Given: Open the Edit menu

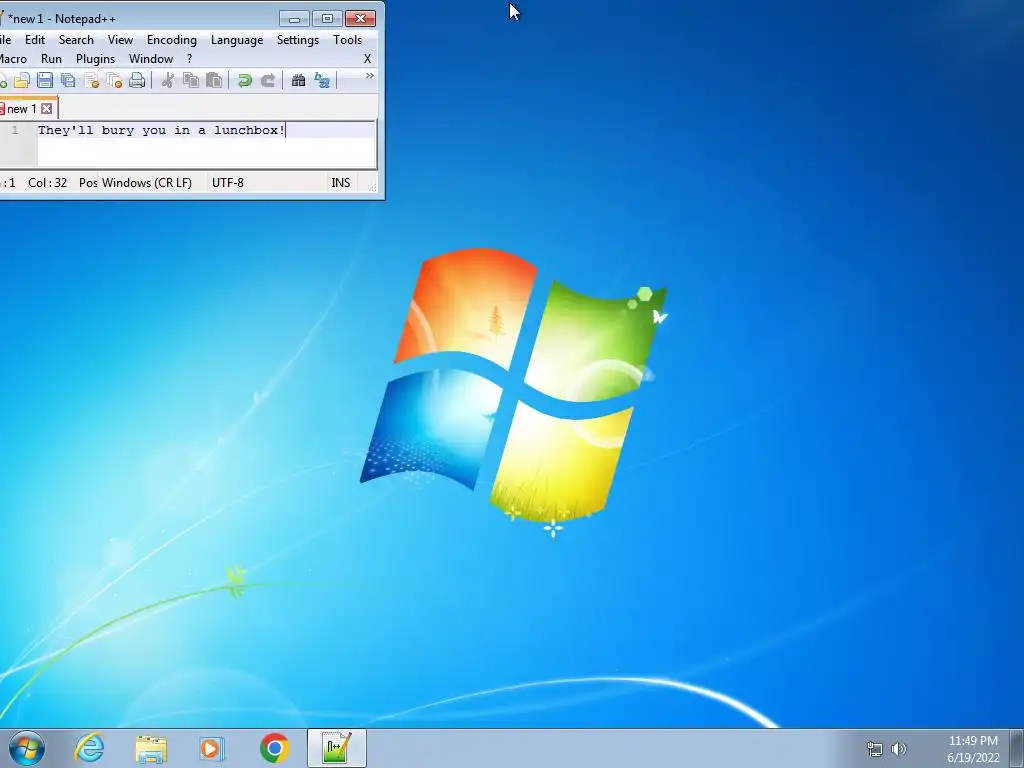Looking at the screenshot, I should point(35,40).
